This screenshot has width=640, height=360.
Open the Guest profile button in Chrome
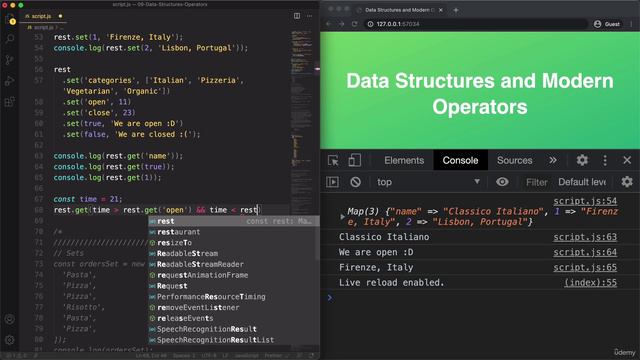click(x=607, y=24)
